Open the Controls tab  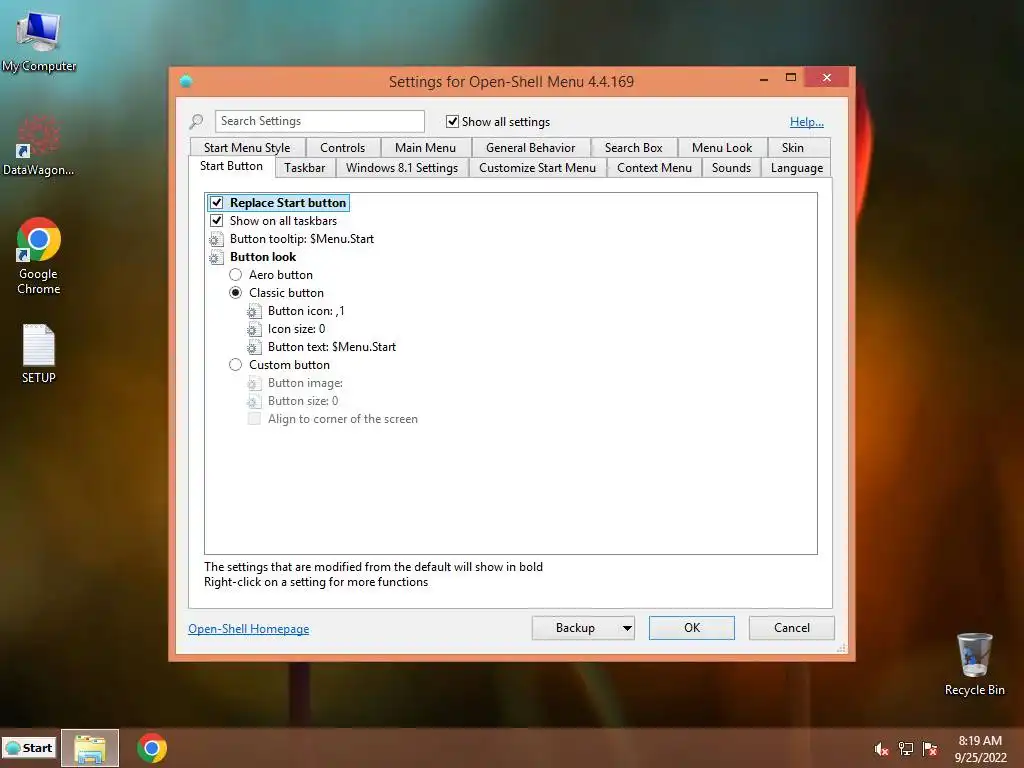coord(342,148)
